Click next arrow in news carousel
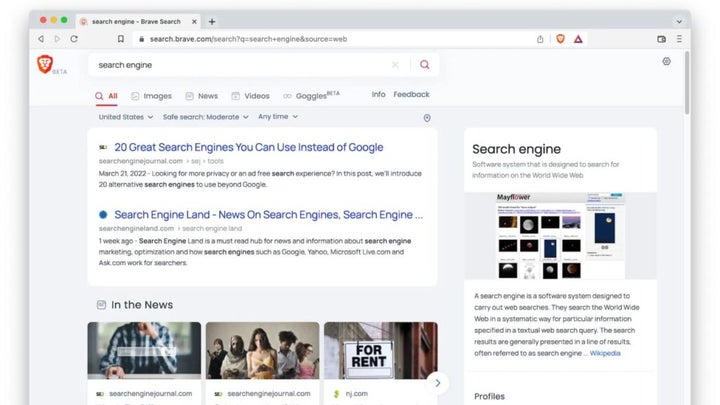 point(436,383)
